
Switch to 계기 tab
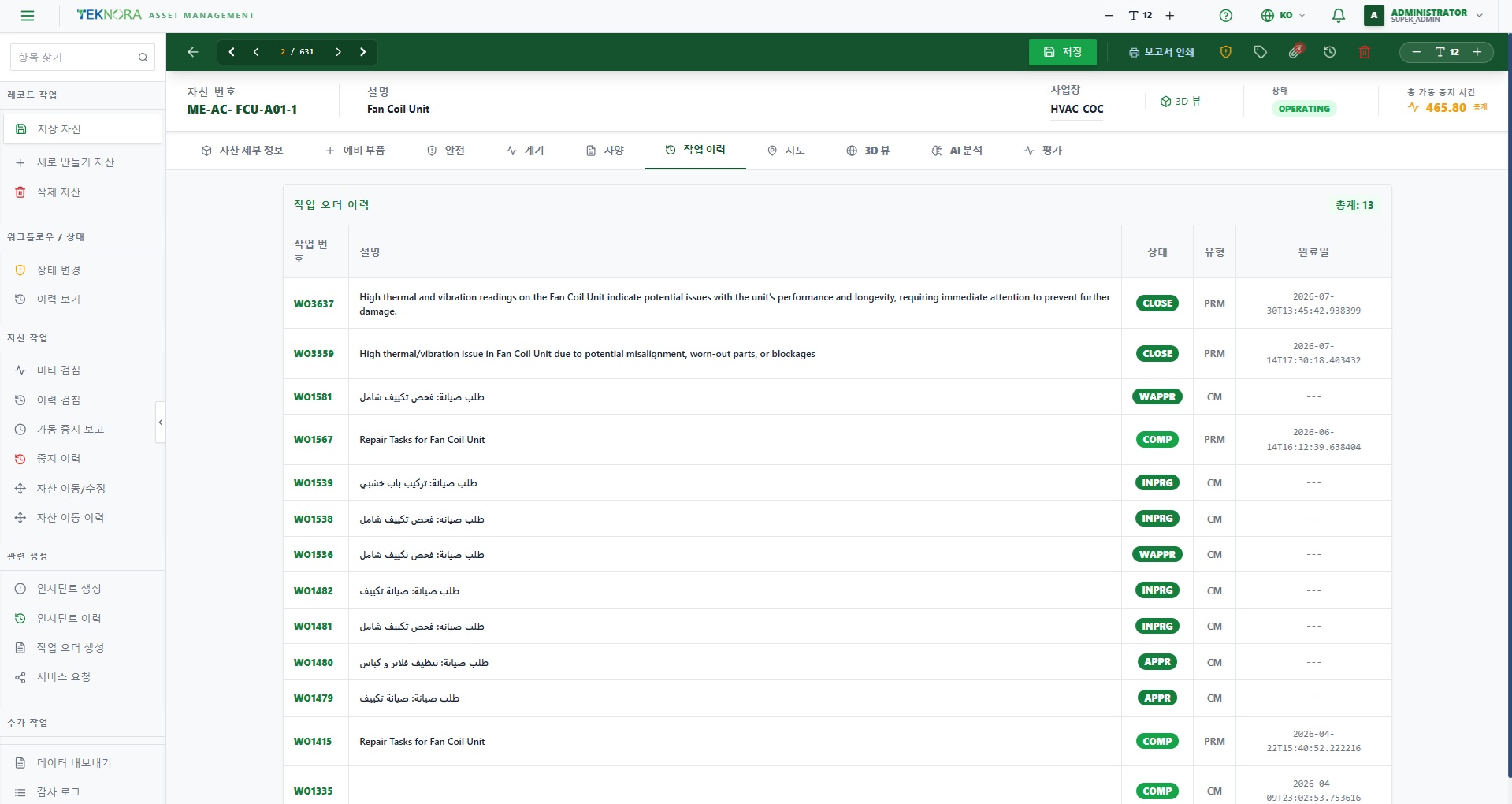point(525,151)
